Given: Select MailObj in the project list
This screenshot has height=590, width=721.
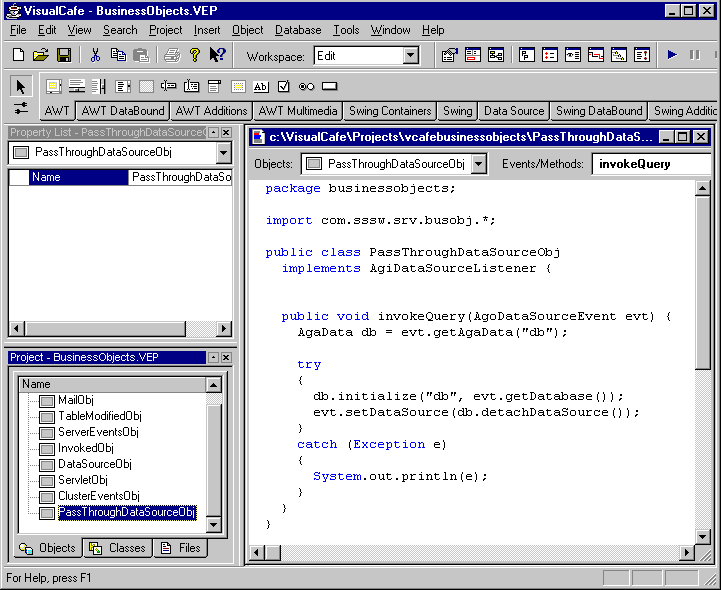Looking at the screenshot, I should tap(76, 400).
